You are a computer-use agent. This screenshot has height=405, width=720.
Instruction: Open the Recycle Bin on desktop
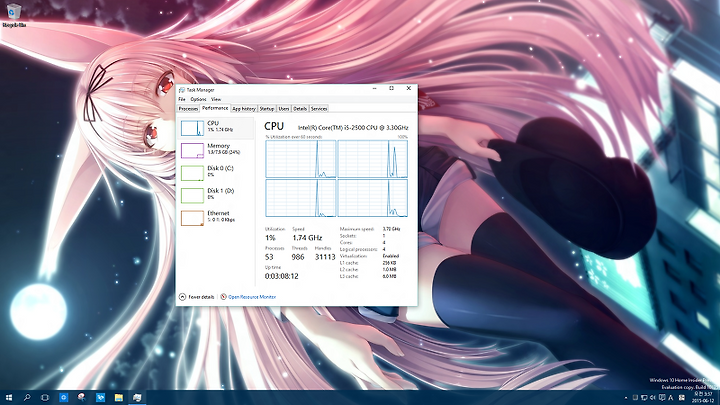tap(14, 14)
